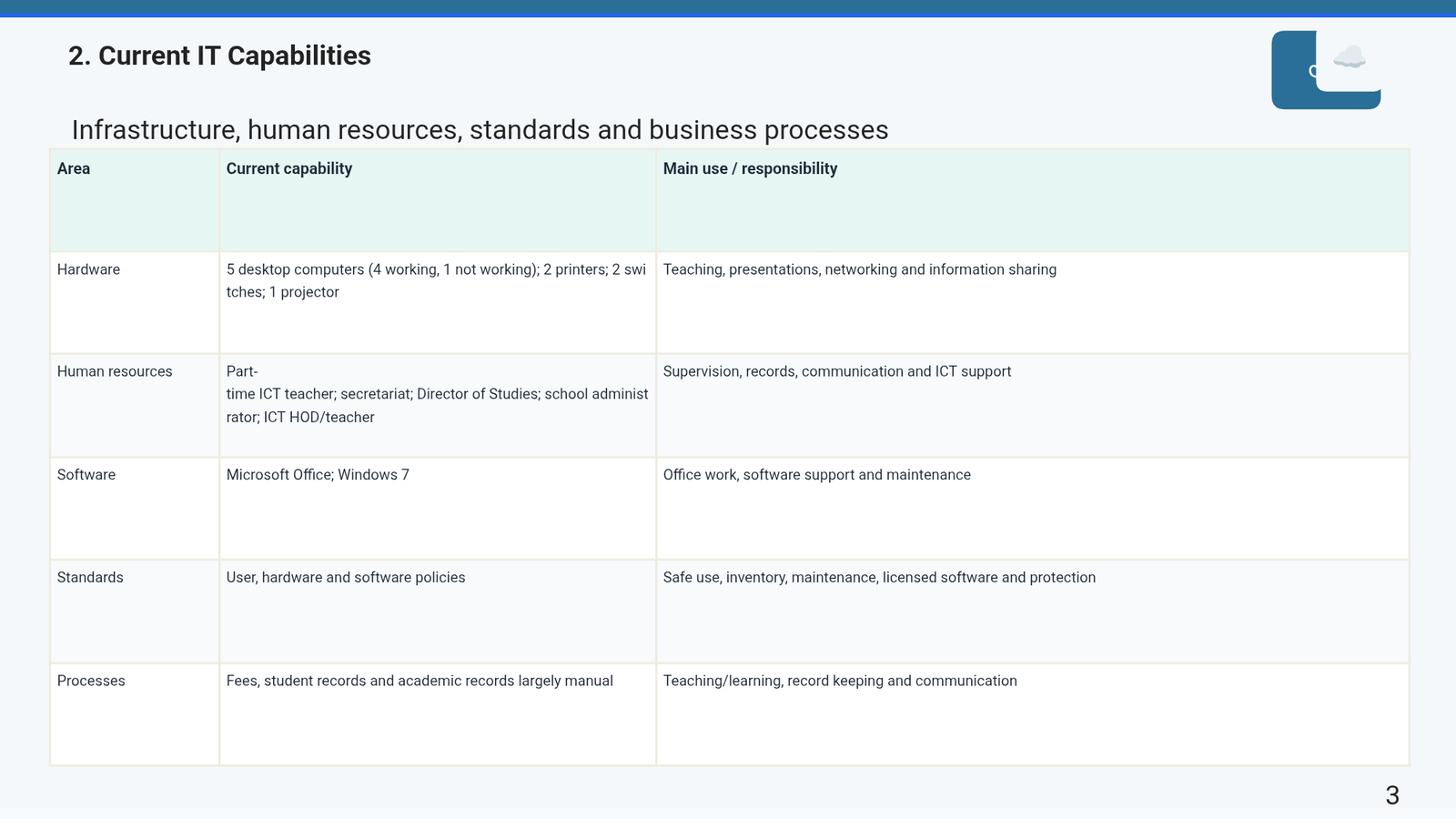Viewport: 1456px width, 819px height.
Task: Click 'Supervision, records, communication and ICT support' cell
Action: (x=1033, y=406)
